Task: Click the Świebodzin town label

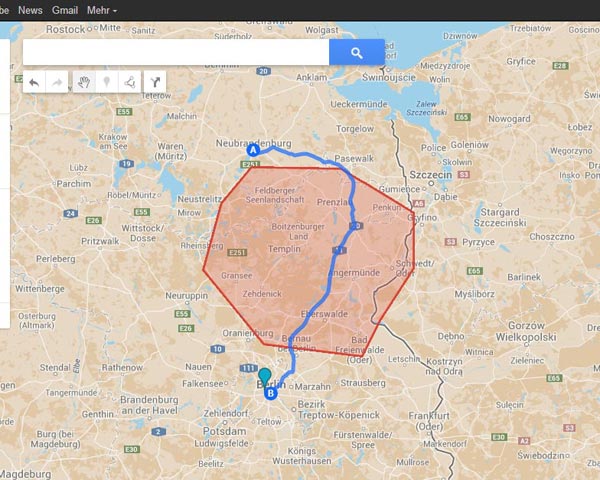Action: tap(541, 456)
